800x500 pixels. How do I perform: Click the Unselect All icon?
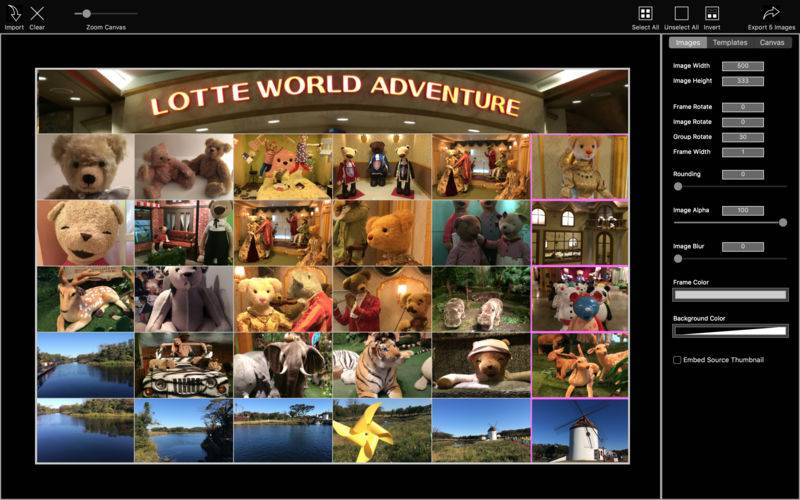click(681, 13)
